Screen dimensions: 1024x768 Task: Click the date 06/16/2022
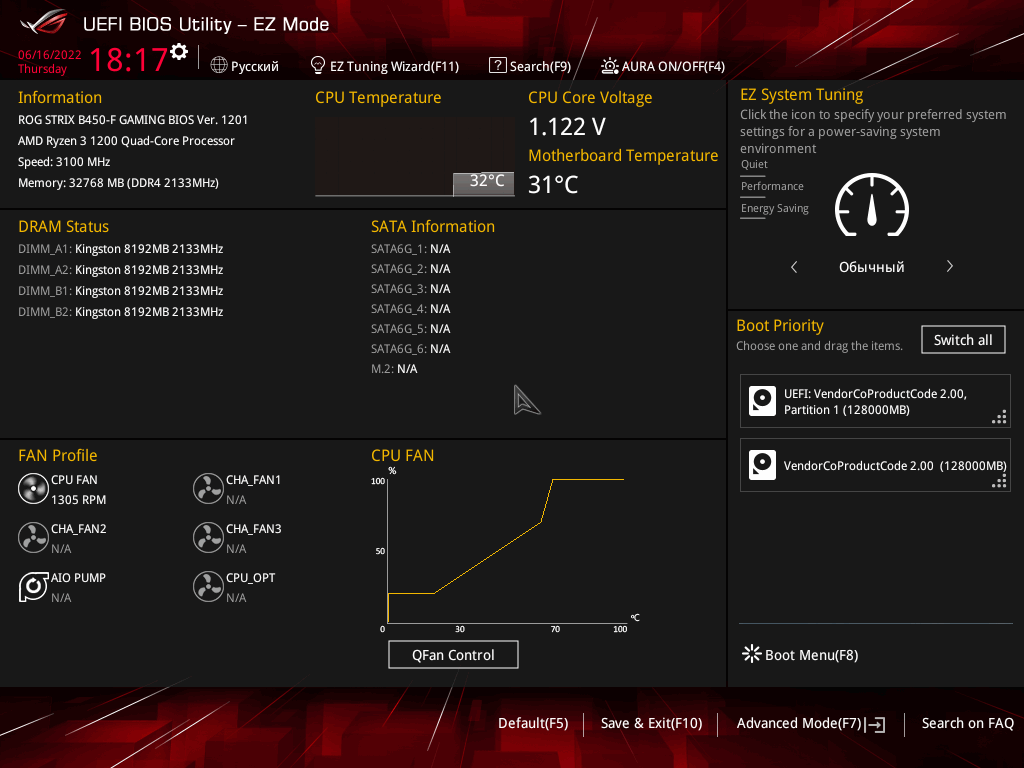pyautogui.click(x=50, y=55)
